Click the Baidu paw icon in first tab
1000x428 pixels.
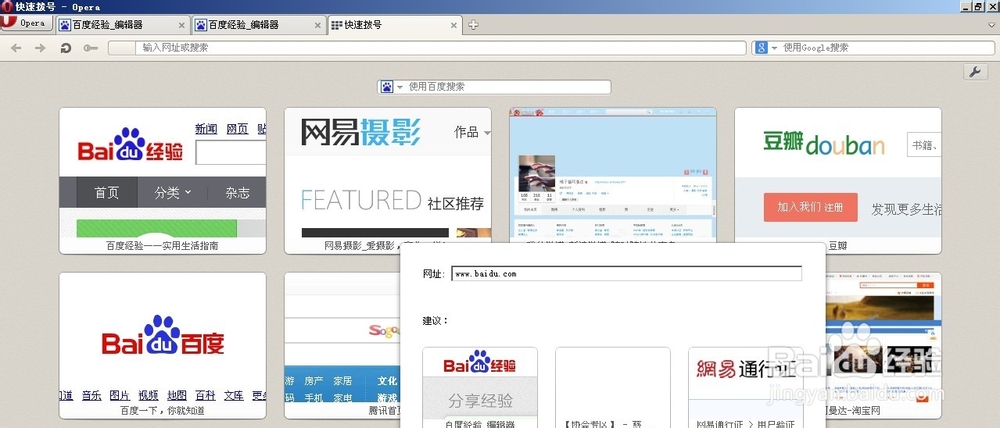pos(64,26)
